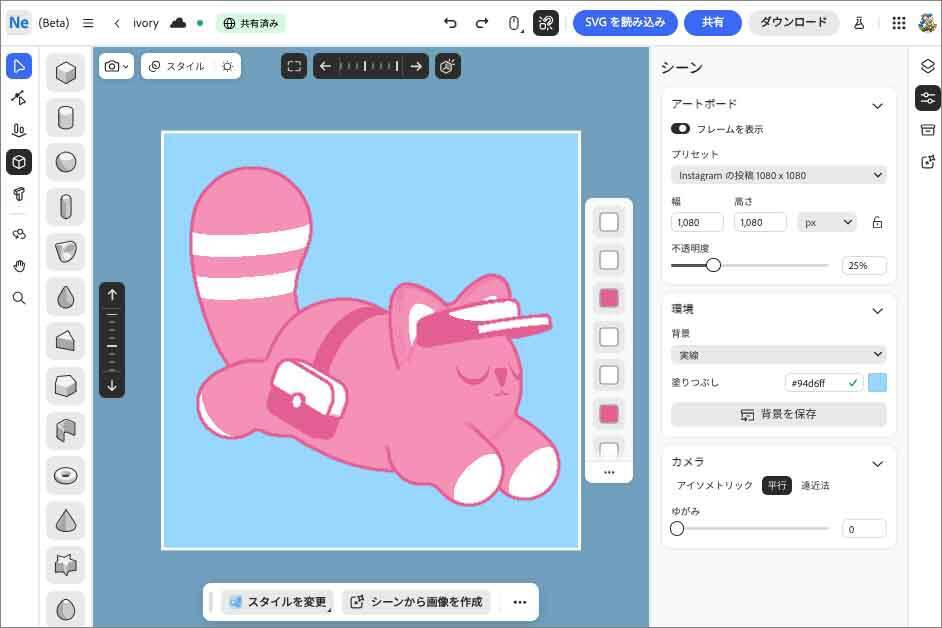Click the SVG を読み込み button

(625, 23)
